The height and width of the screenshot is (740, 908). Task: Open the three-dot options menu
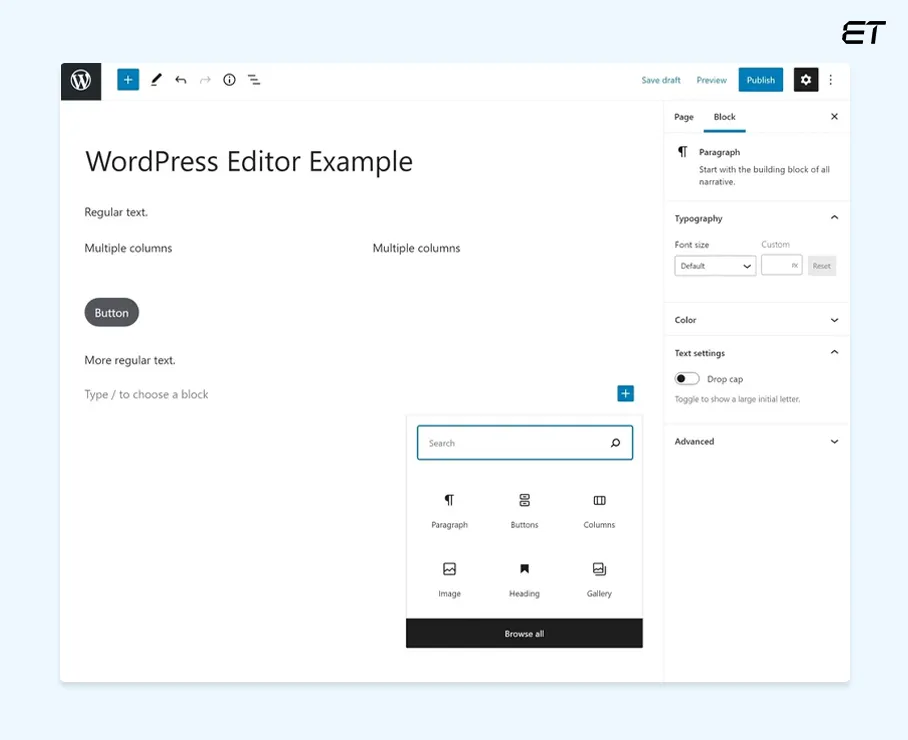830,80
